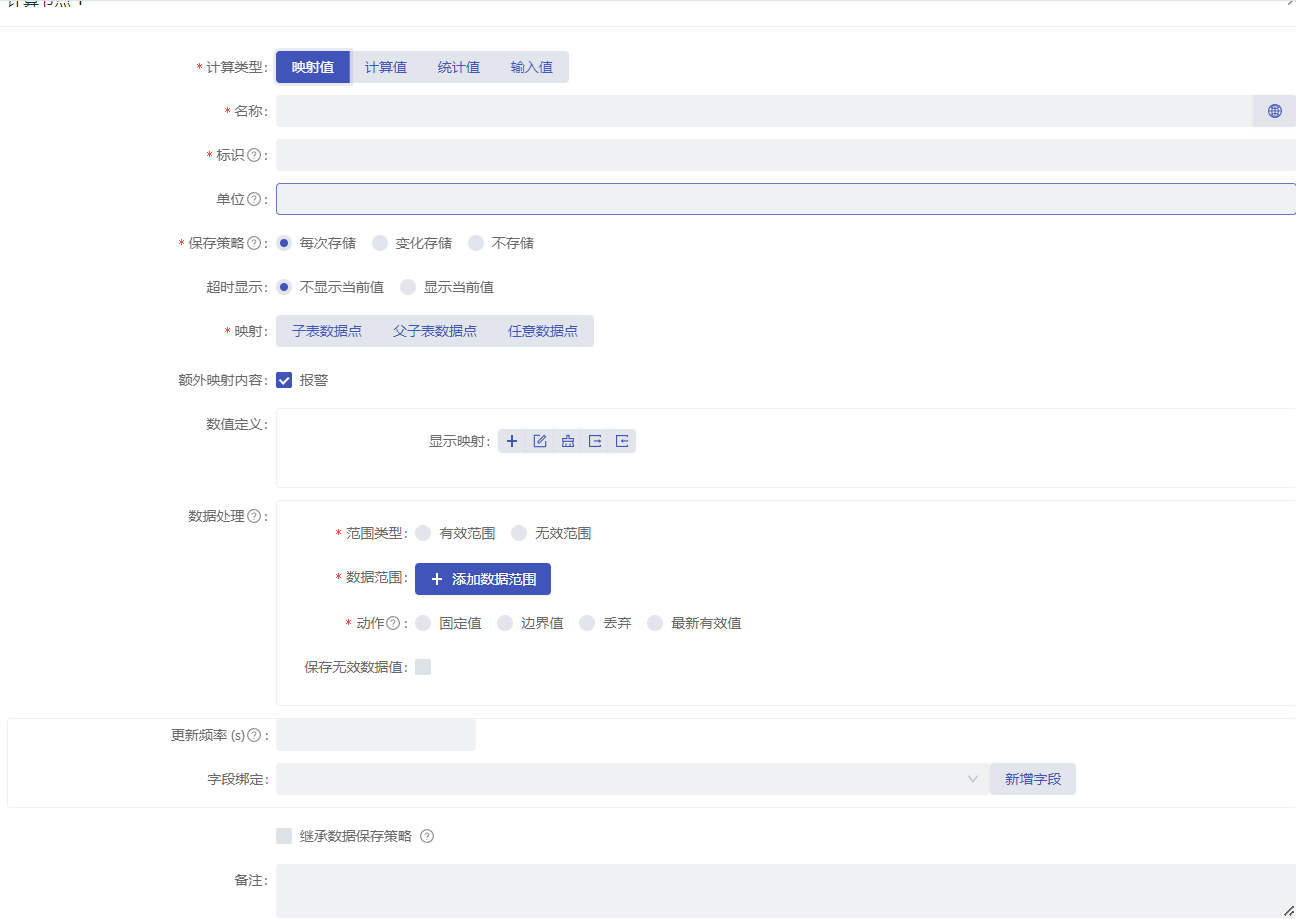Select the 无效范围 range type

[519, 533]
